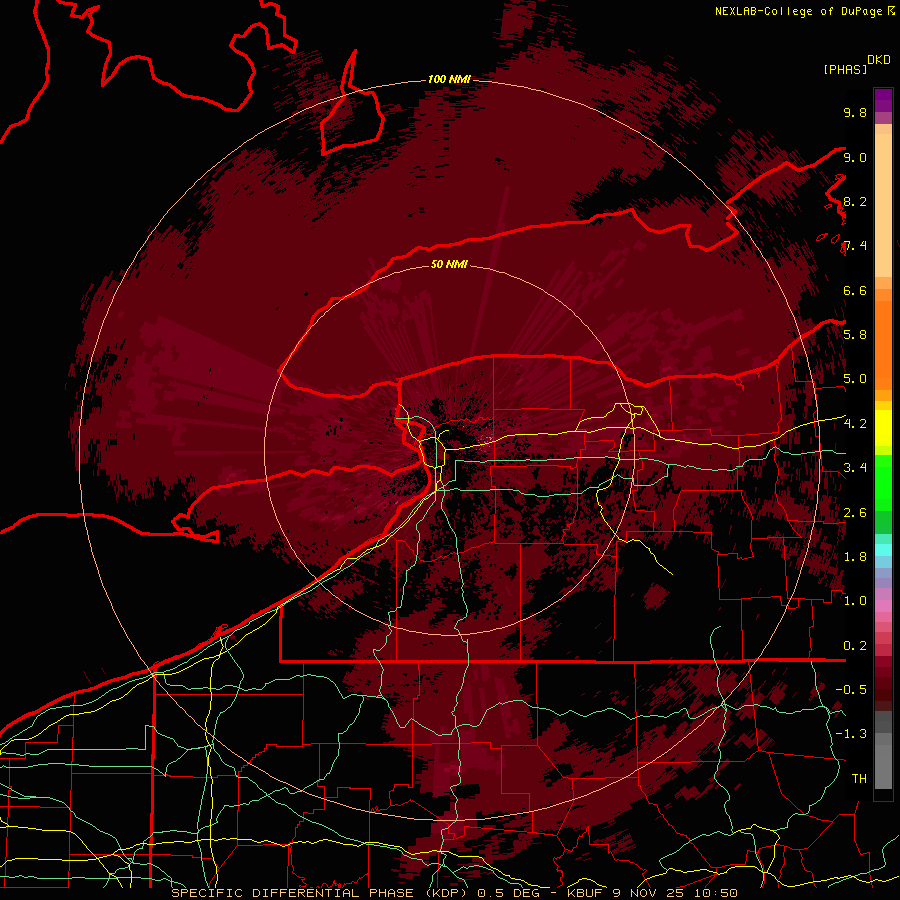
Task: Click the 8.2 scale label
Action: click(x=855, y=201)
